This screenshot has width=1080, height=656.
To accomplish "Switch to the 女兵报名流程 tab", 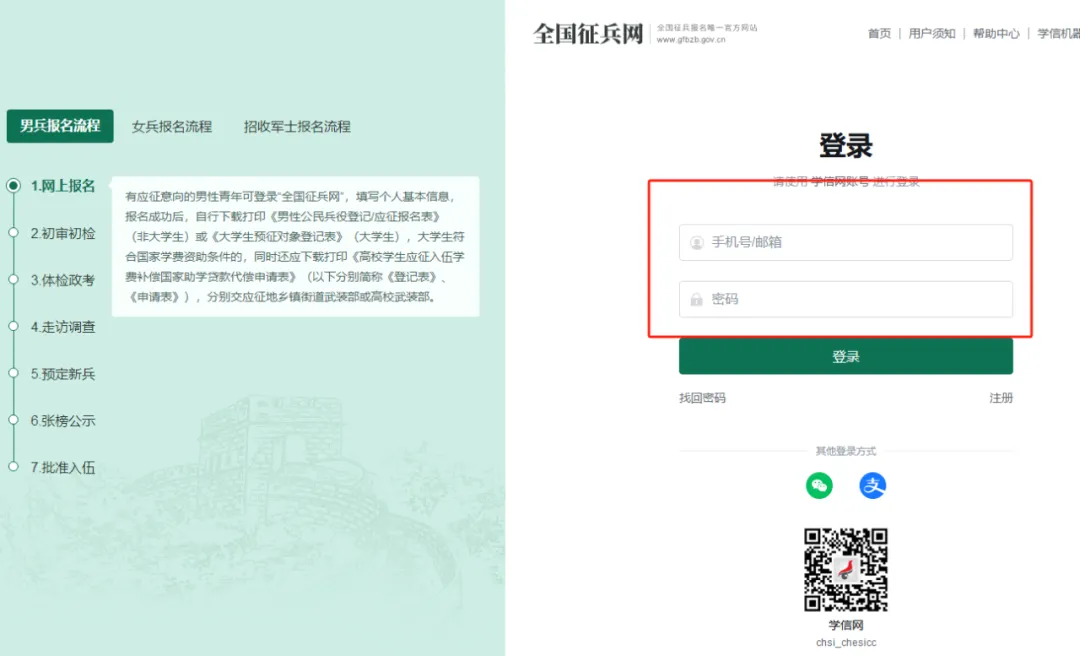I will tap(172, 127).
